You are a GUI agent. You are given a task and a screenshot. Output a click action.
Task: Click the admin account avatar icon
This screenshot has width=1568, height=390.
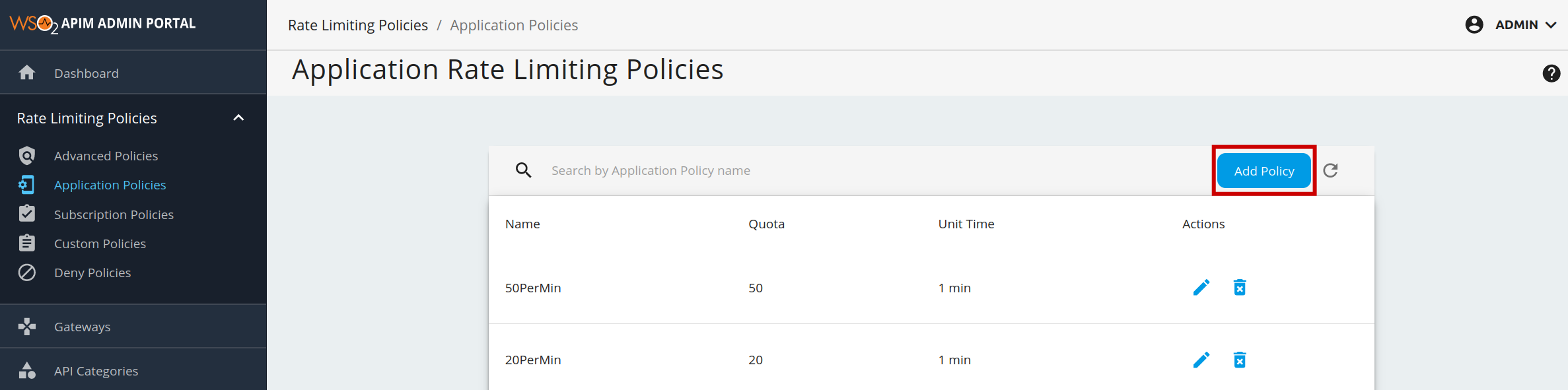pos(1474,25)
